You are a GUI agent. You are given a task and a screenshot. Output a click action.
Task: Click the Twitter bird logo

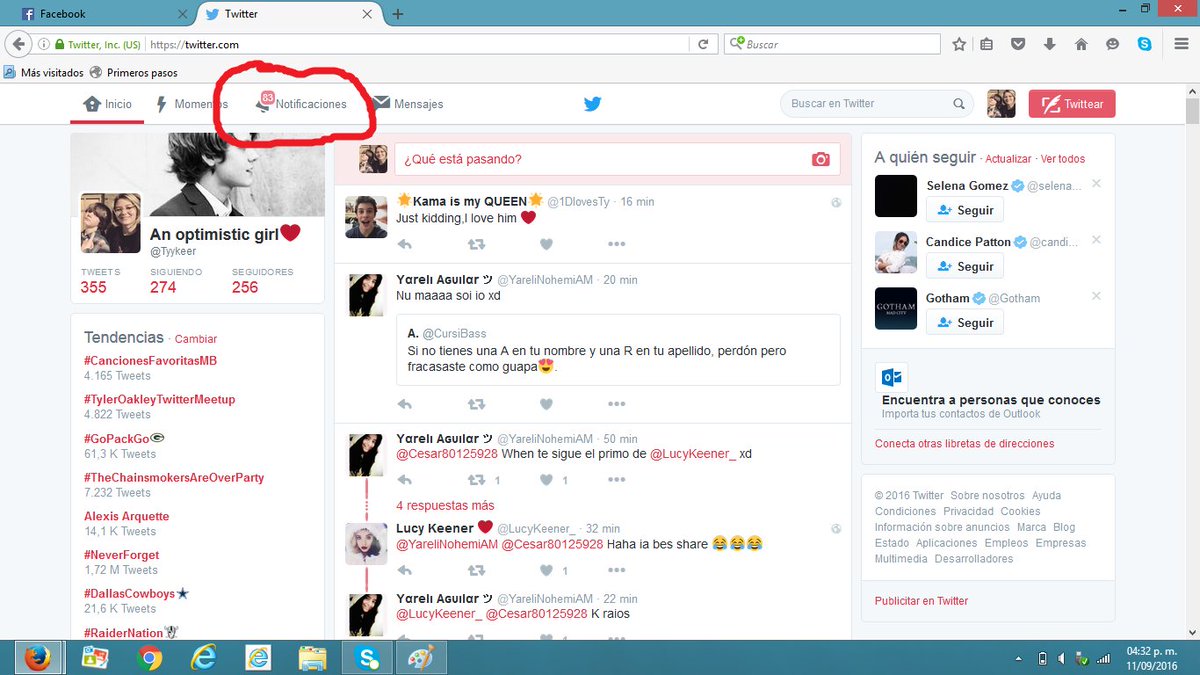tap(593, 104)
